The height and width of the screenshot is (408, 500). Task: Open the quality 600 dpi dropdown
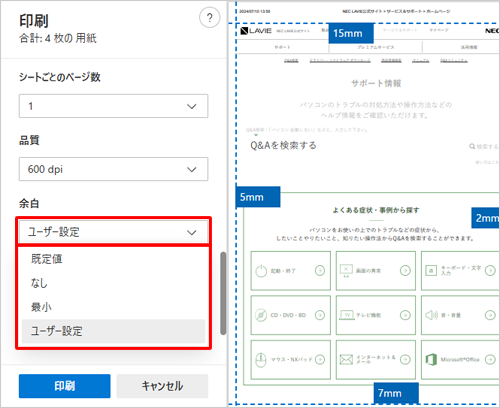pyautogui.click(x=113, y=169)
